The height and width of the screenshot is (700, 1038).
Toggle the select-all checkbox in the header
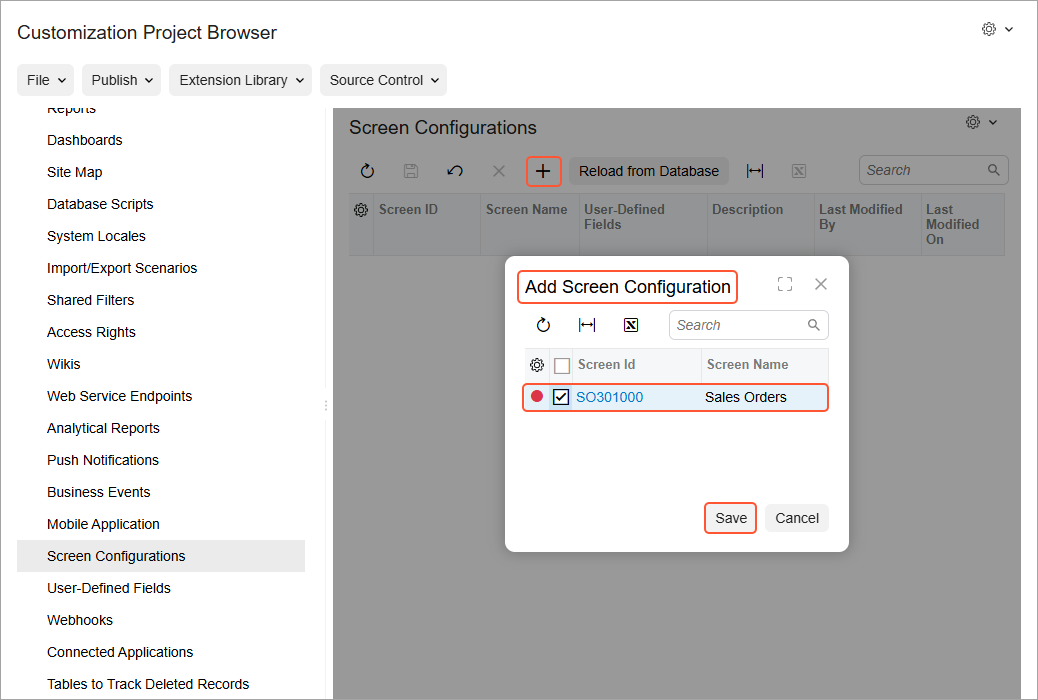pos(562,365)
